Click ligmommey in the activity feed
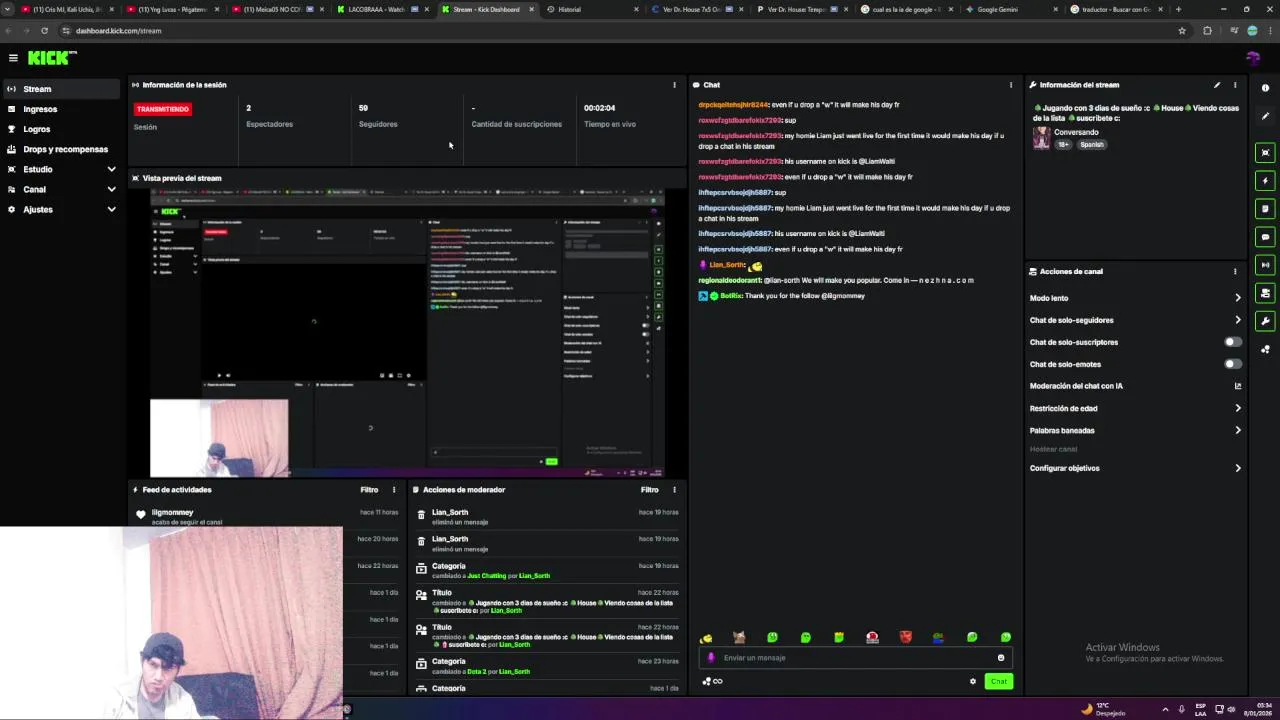 pos(172,513)
